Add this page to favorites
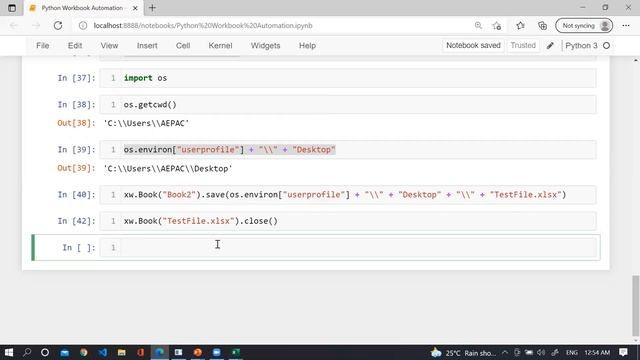The width and height of the screenshot is (640, 360). [x=497, y=26]
